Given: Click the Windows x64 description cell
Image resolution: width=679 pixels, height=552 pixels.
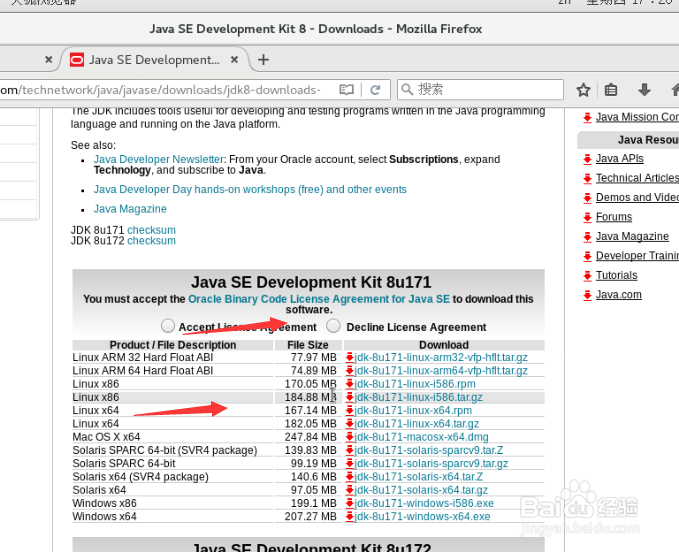Looking at the screenshot, I should [x=173, y=516].
